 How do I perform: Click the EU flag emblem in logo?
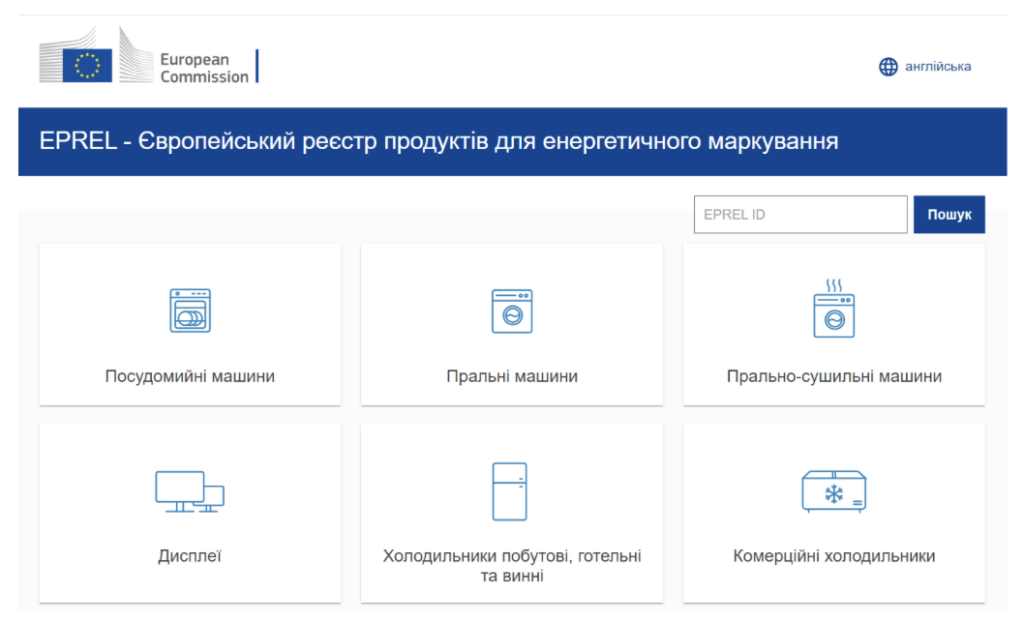88,66
